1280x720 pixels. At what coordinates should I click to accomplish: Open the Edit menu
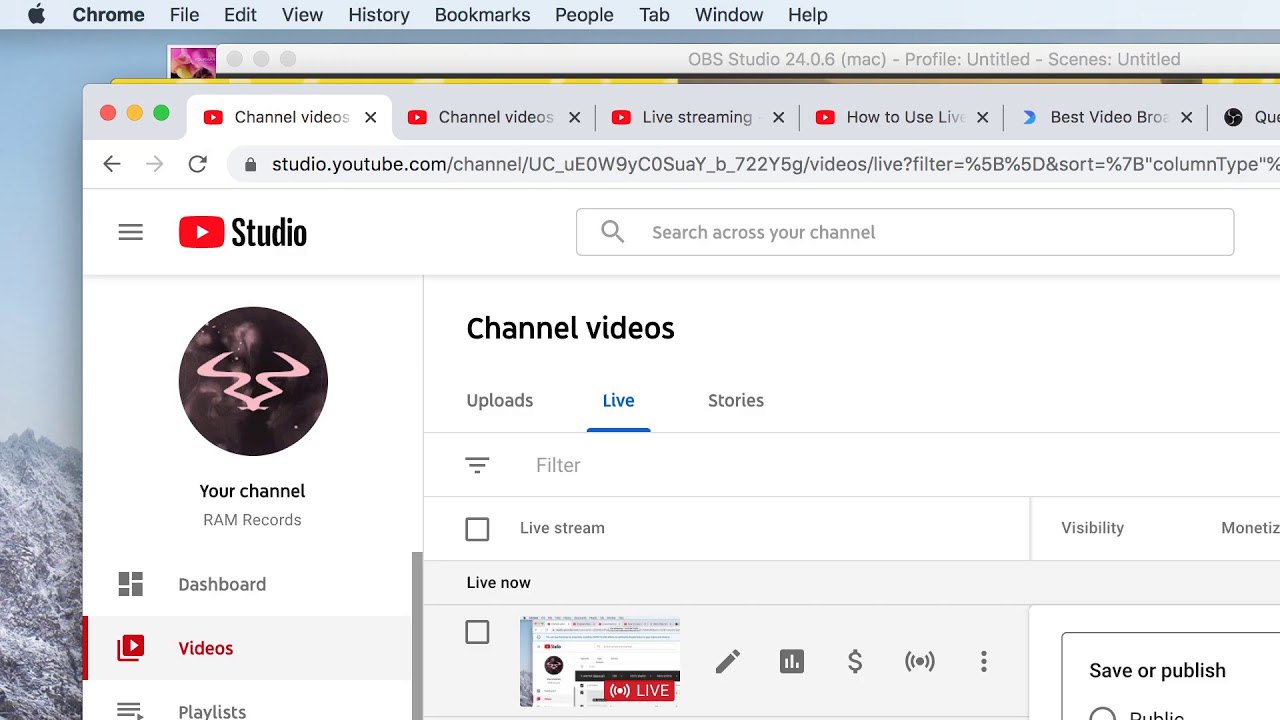tap(240, 15)
